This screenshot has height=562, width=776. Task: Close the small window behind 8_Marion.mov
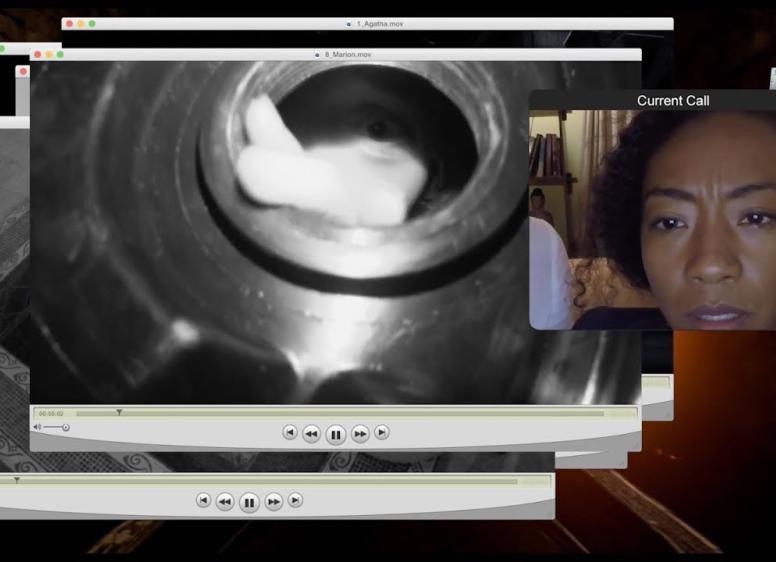23,72
